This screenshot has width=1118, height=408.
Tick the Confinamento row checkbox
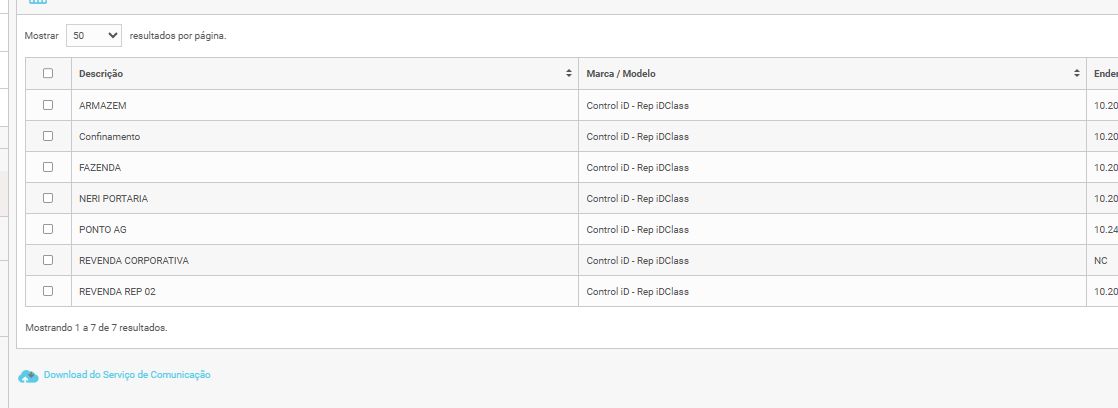click(x=48, y=136)
